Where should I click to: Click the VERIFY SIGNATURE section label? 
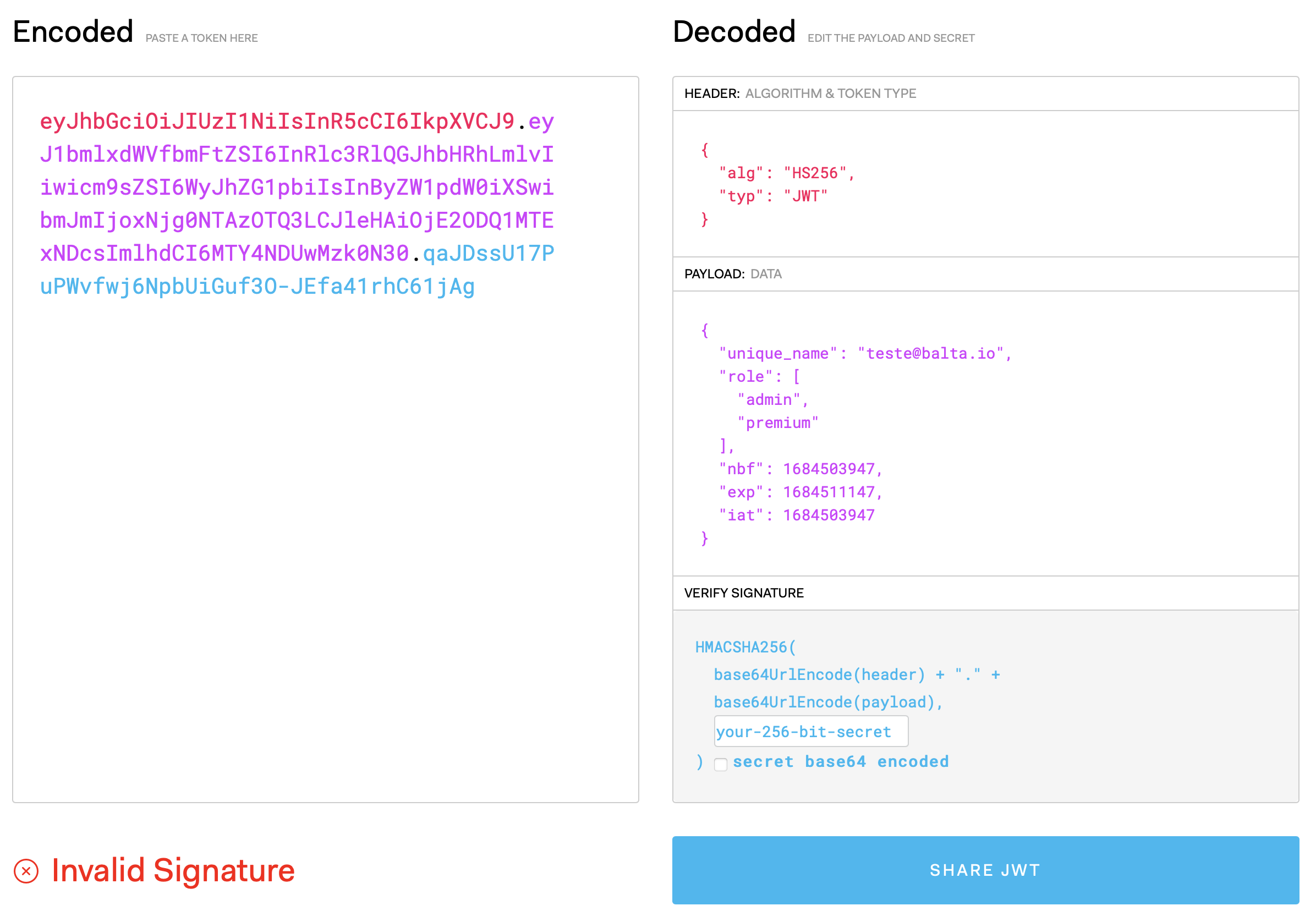point(743,593)
